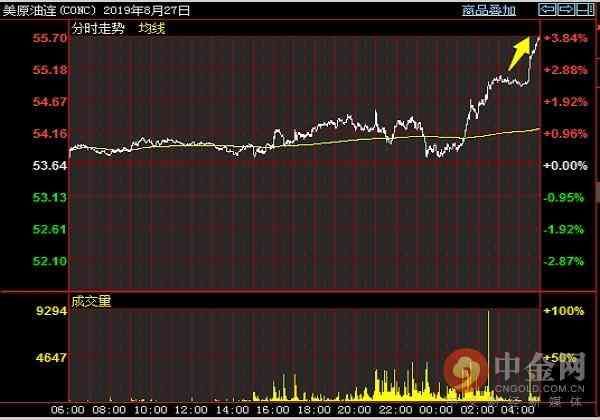Image resolution: width=600 pixels, height=420 pixels.
Task: Click percent label +3.84%
Action: [566, 38]
